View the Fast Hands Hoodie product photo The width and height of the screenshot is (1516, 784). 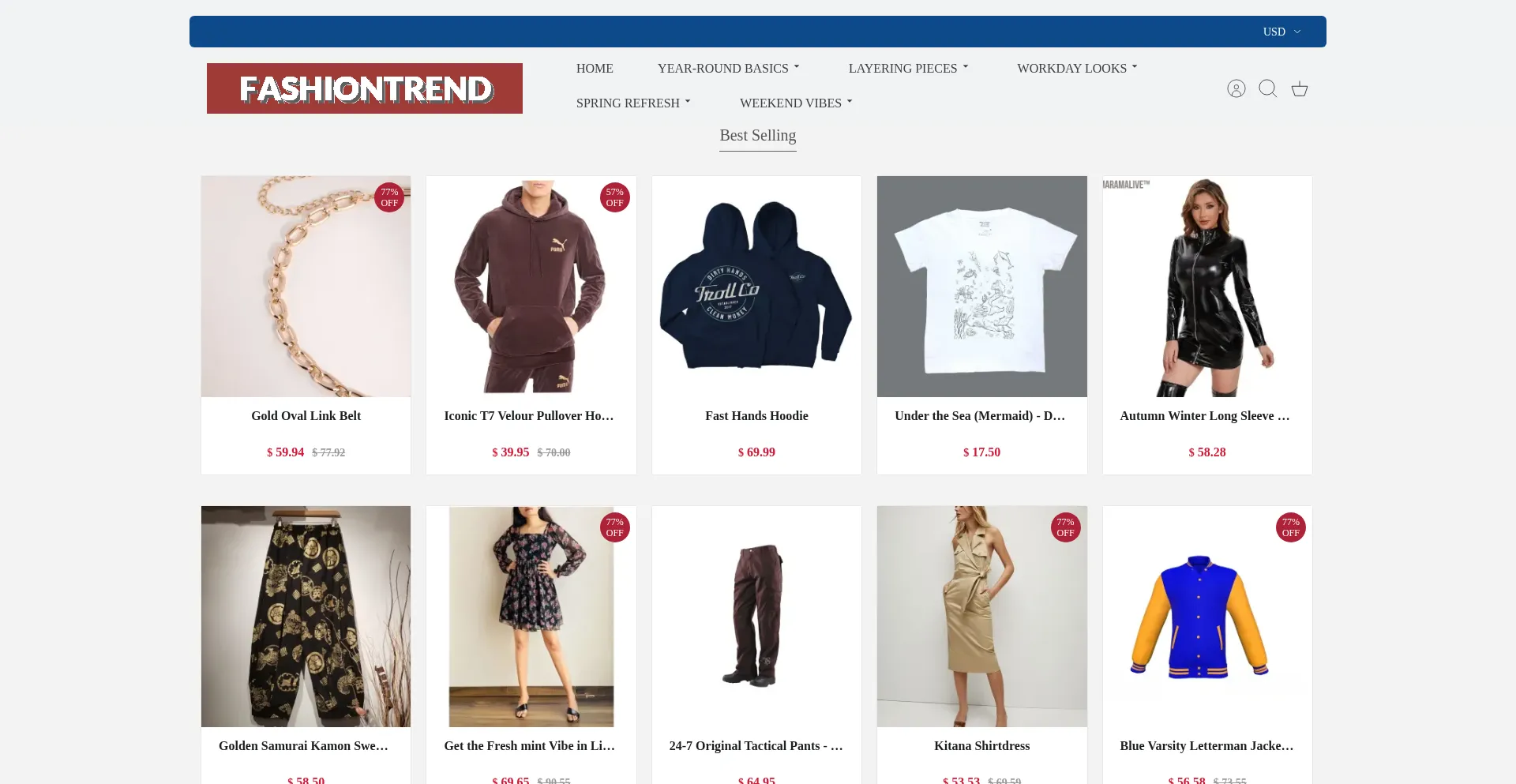756,286
